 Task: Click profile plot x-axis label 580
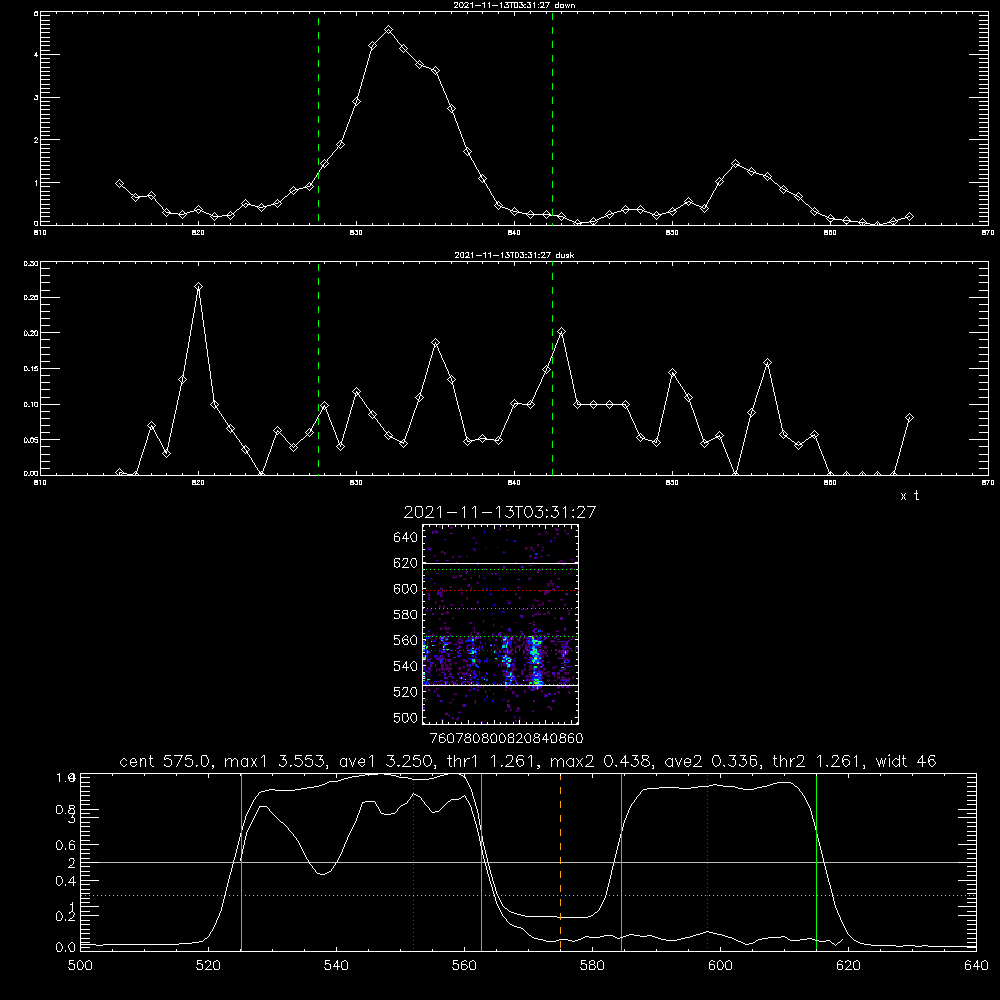(x=592, y=965)
